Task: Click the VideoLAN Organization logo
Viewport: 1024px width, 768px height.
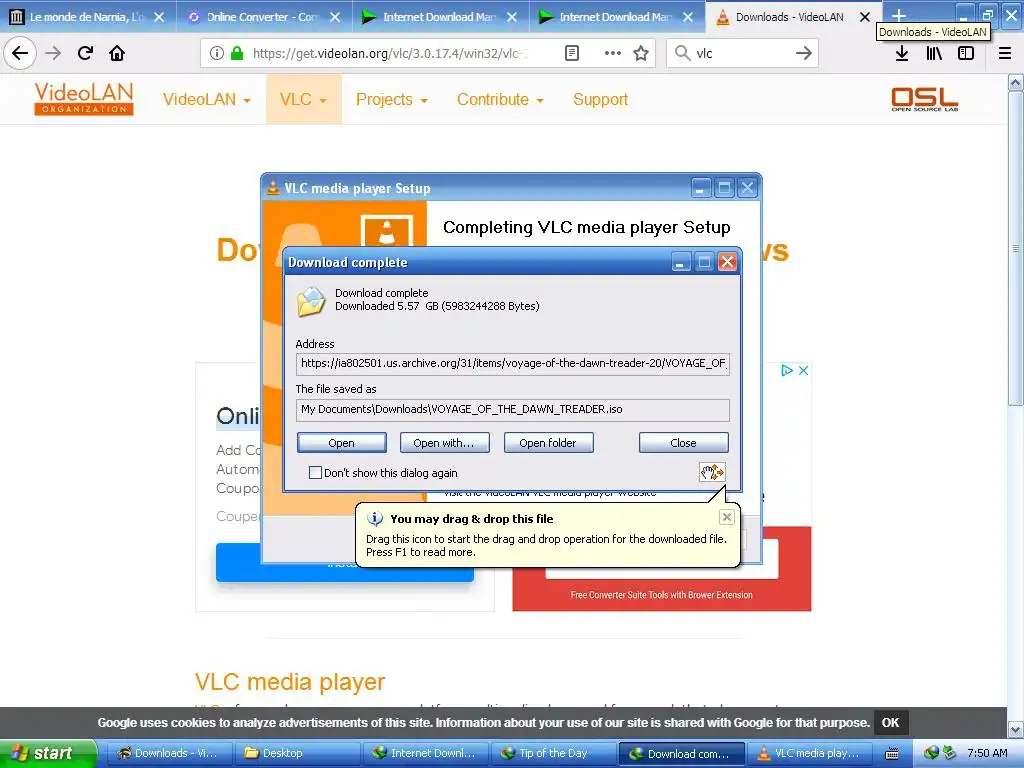Action: click(84, 99)
